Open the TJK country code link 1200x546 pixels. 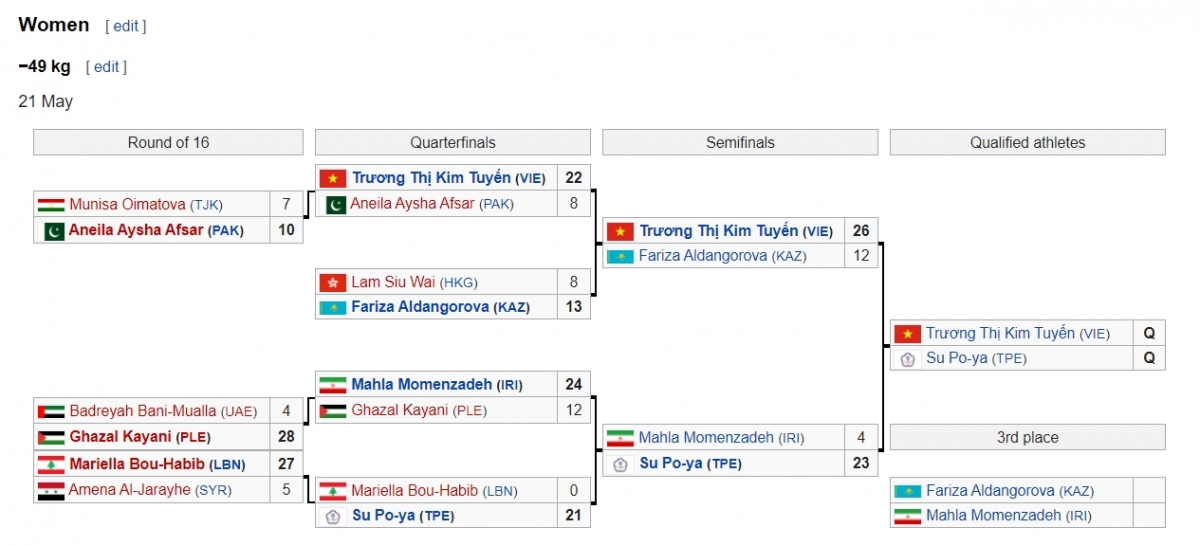coord(208,205)
